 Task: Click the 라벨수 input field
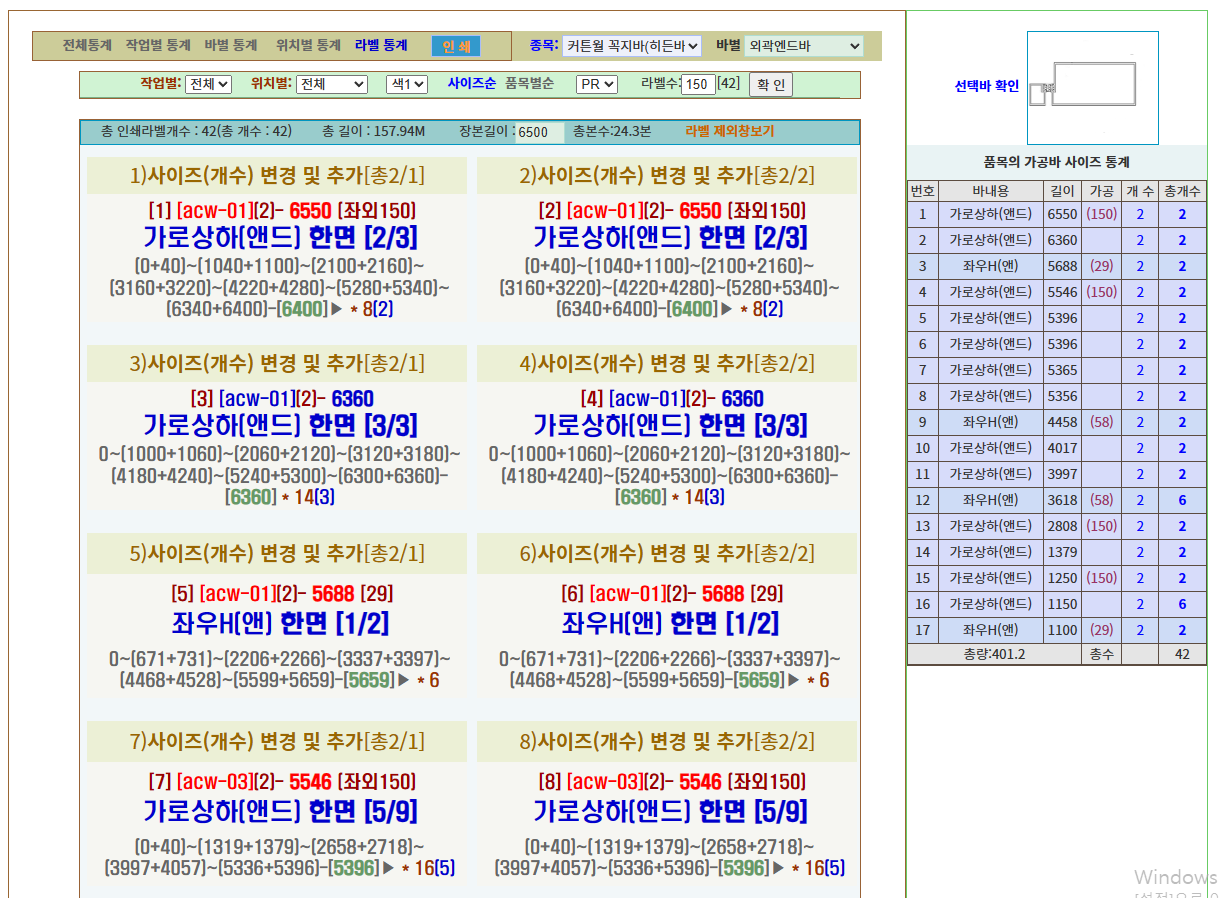698,85
